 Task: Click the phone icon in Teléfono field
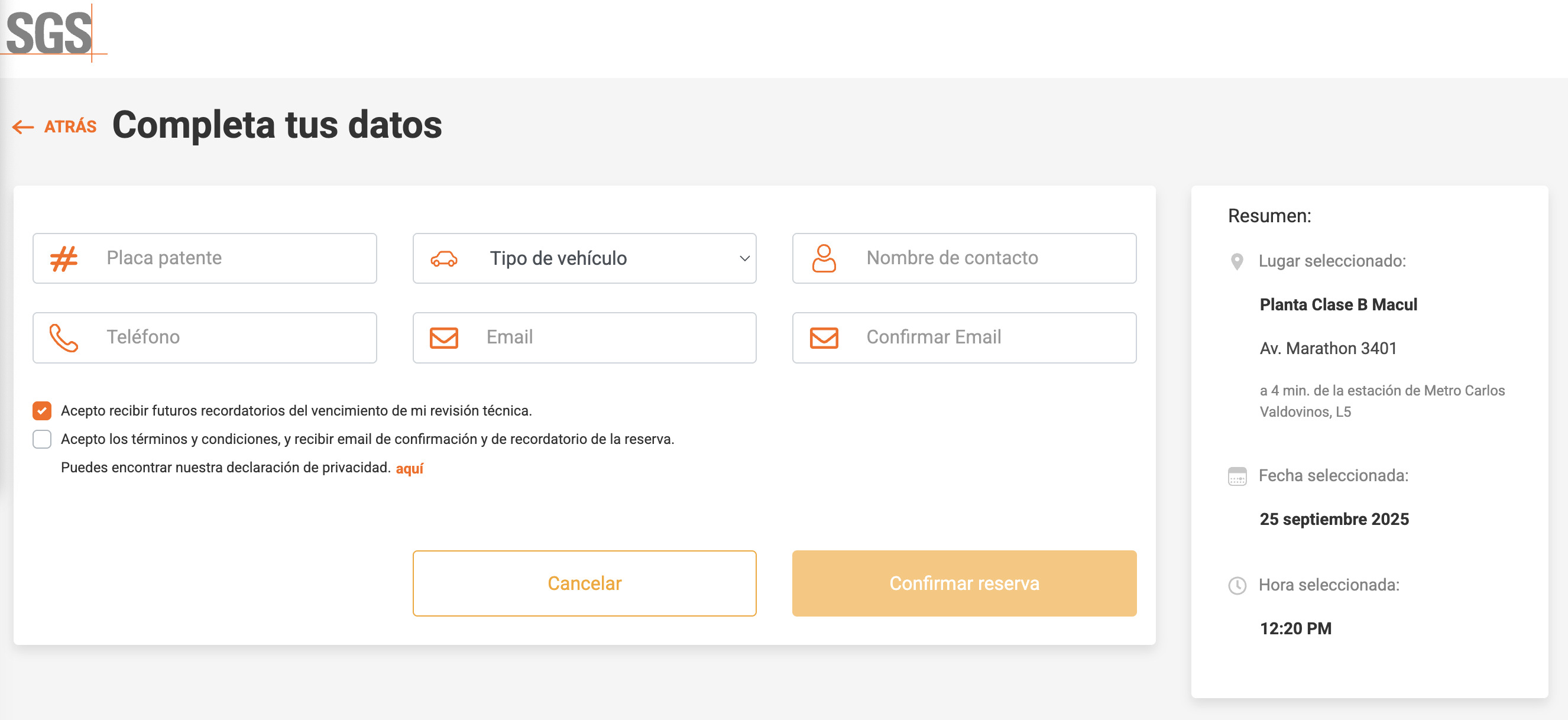[x=63, y=337]
